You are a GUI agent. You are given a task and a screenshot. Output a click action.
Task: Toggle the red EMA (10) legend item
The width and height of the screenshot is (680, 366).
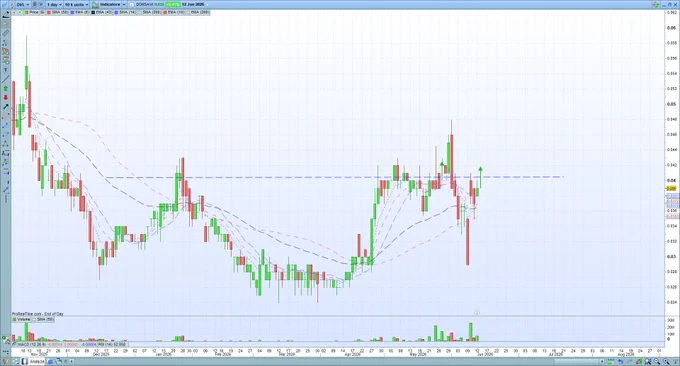174,12
